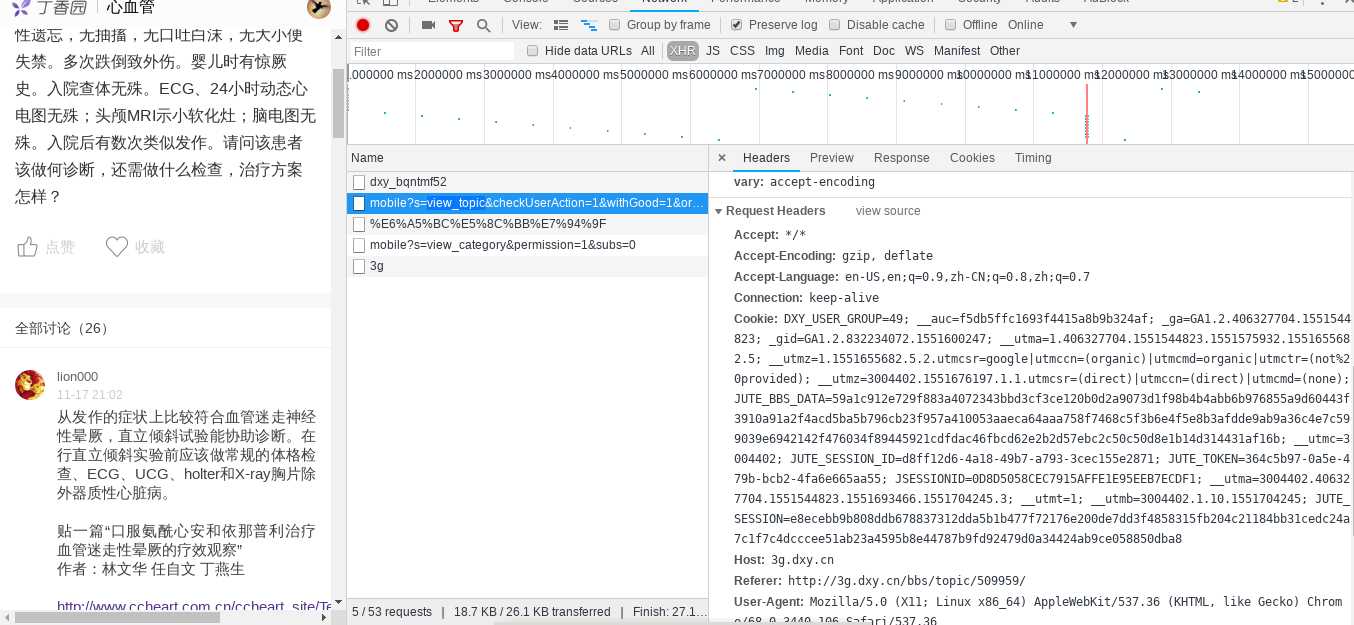
Task: Stop recording network log
Action: 363,25
